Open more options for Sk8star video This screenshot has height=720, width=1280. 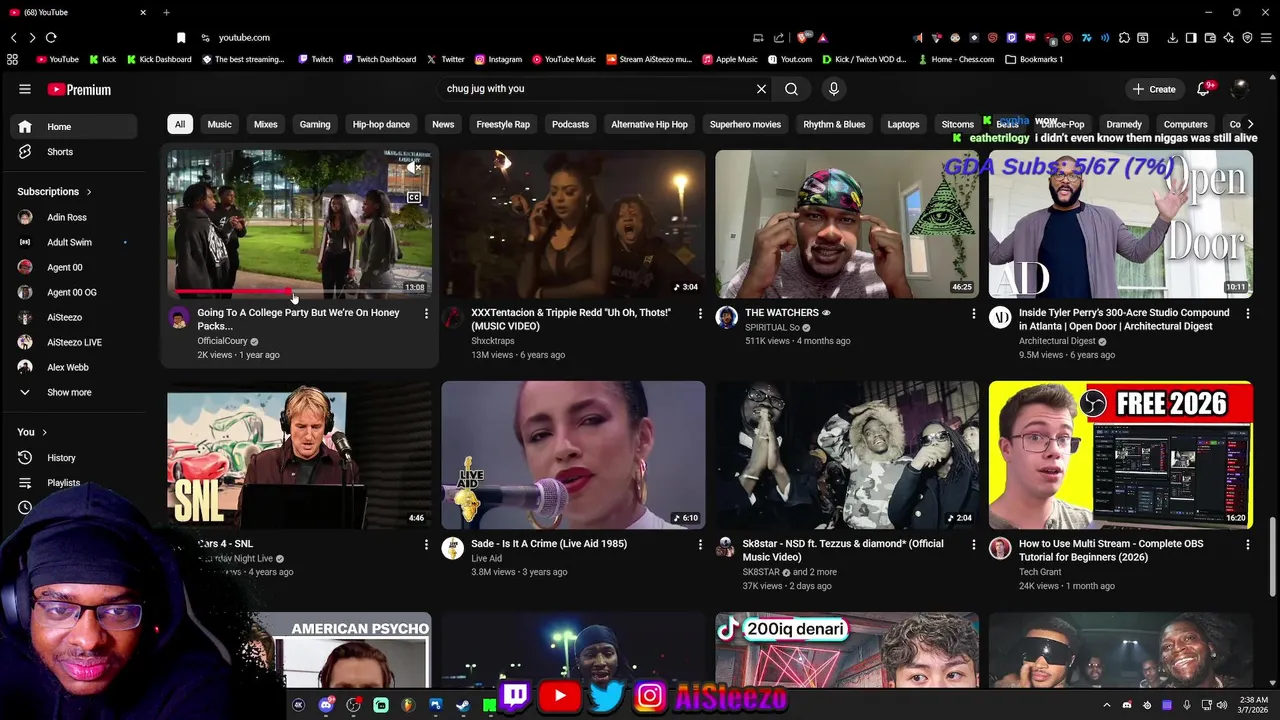coord(974,545)
